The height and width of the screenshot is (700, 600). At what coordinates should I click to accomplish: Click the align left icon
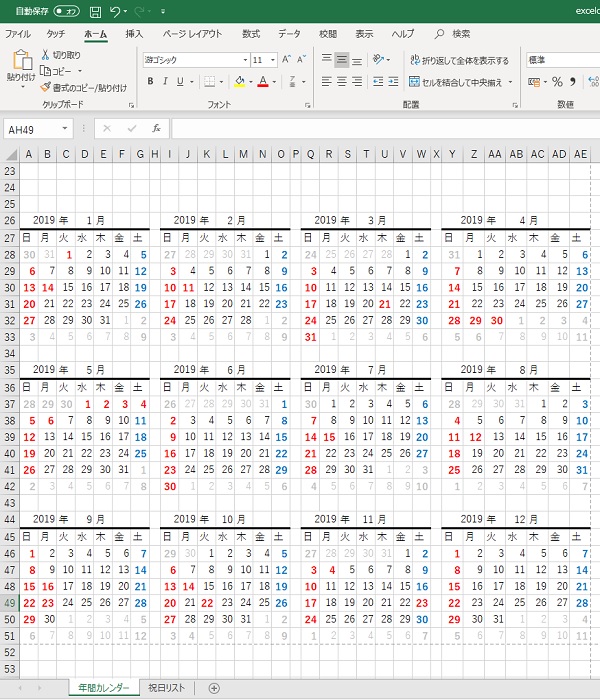point(327,81)
